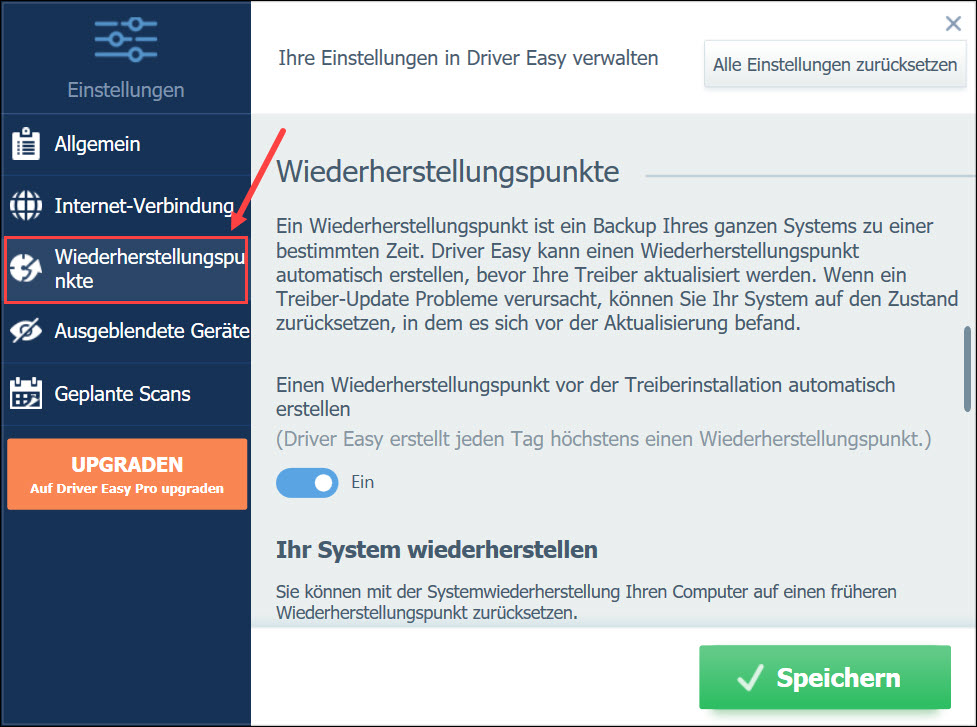Close the settings window with the X
977x727 pixels.
953,25
